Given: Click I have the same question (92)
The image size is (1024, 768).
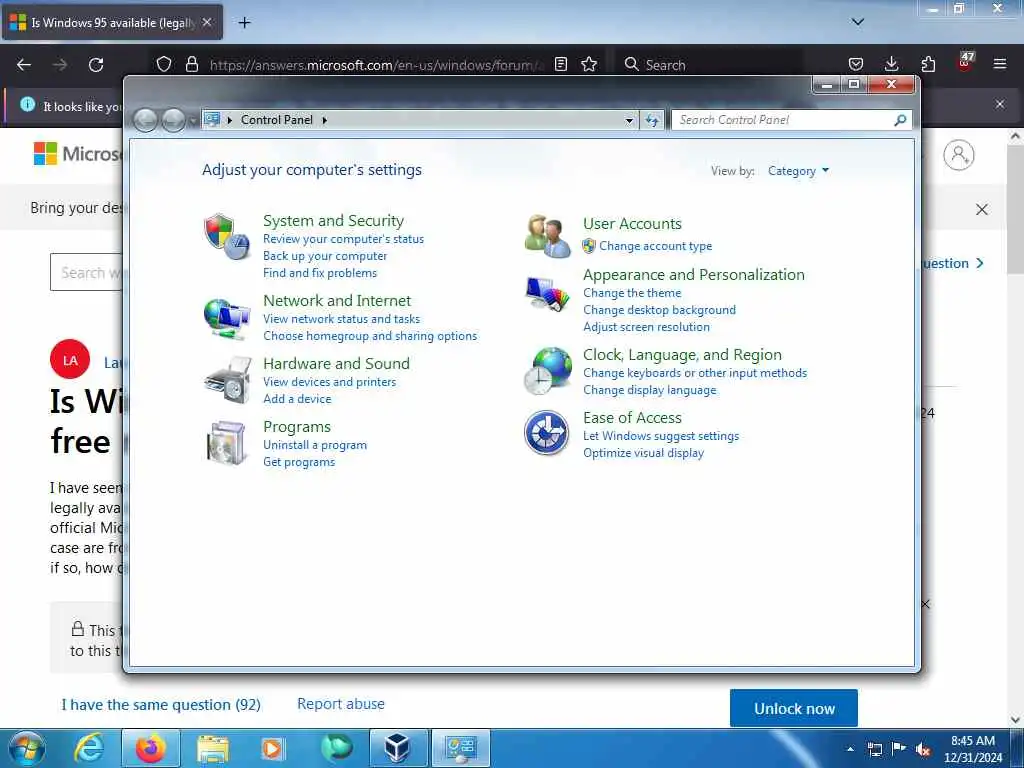Looking at the screenshot, I should click(x=161, y=705).
